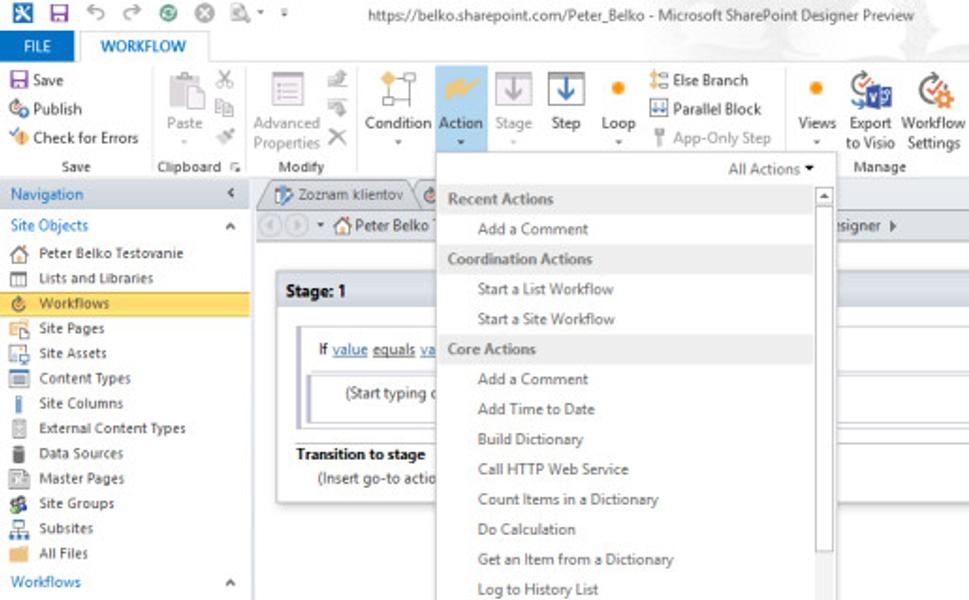
Task: Collapse the Workflows section at bottom
Action: coord(230,582)
